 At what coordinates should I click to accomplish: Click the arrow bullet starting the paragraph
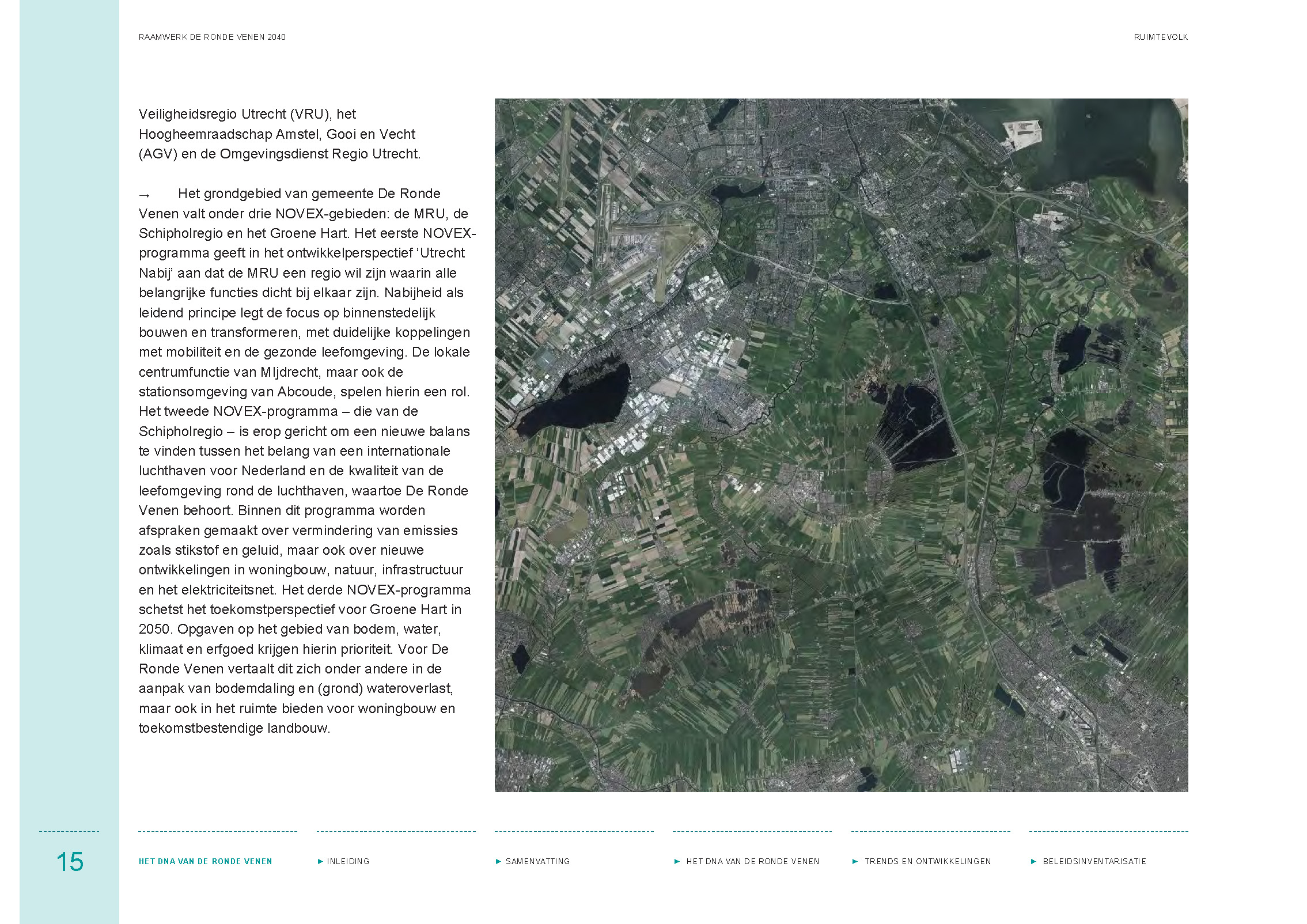144,196
